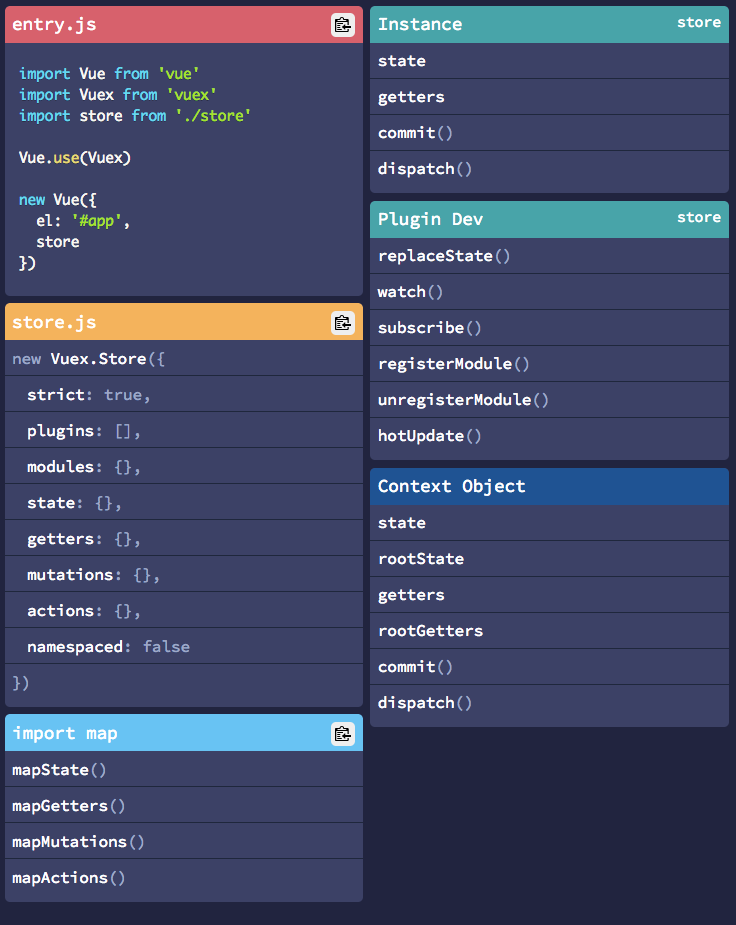Select the unregisterModule() row
Screen dimensions: 736x925
coord(549,400)
